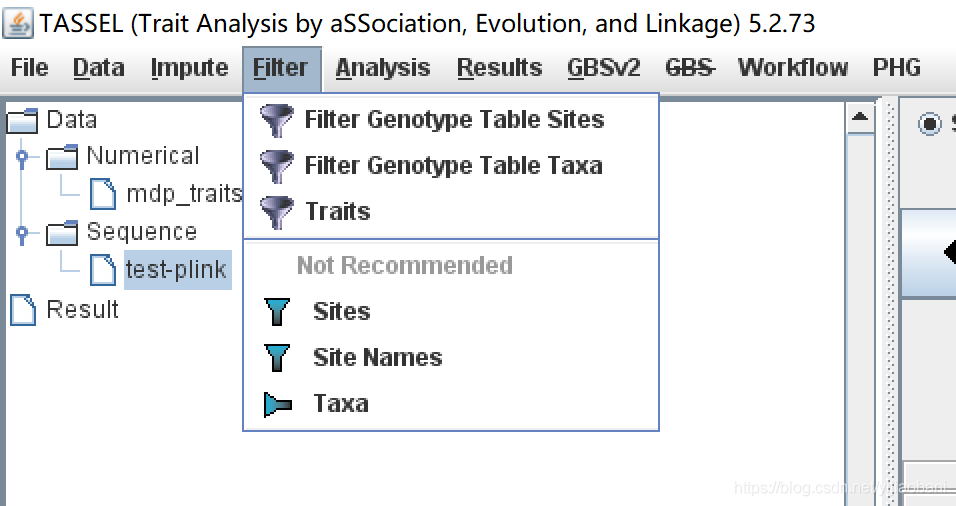Screen dimensions: 956x506
Task: Click the teal filter icon beside Site Names
Action: point(277,357)
